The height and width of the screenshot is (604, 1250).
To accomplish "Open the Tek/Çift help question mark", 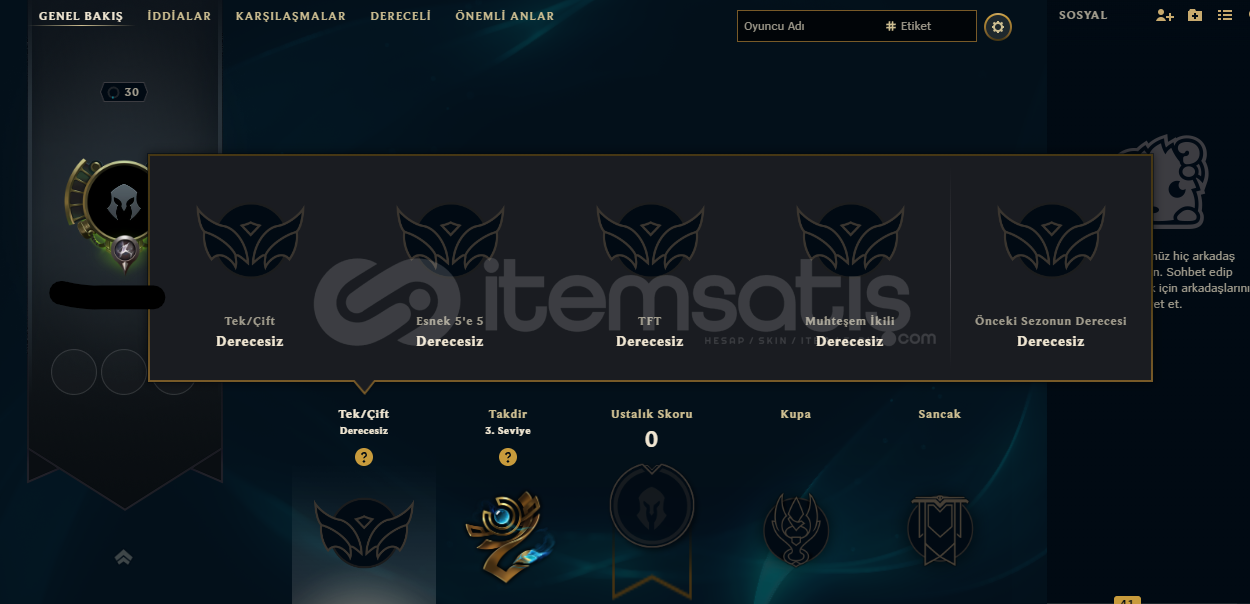I will [x=364, y=457].
